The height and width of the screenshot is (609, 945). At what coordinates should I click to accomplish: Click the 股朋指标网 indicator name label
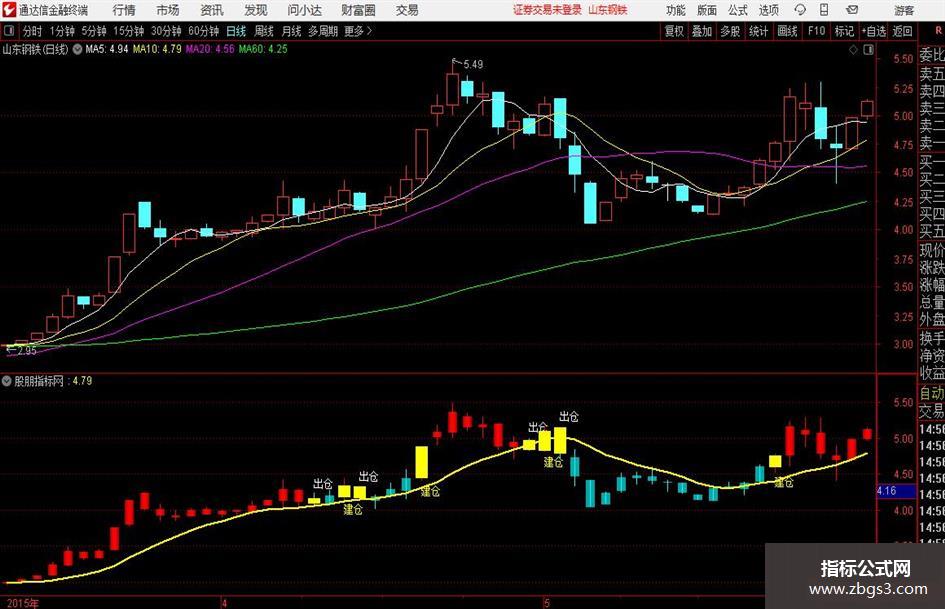click(x=39, y=381)
